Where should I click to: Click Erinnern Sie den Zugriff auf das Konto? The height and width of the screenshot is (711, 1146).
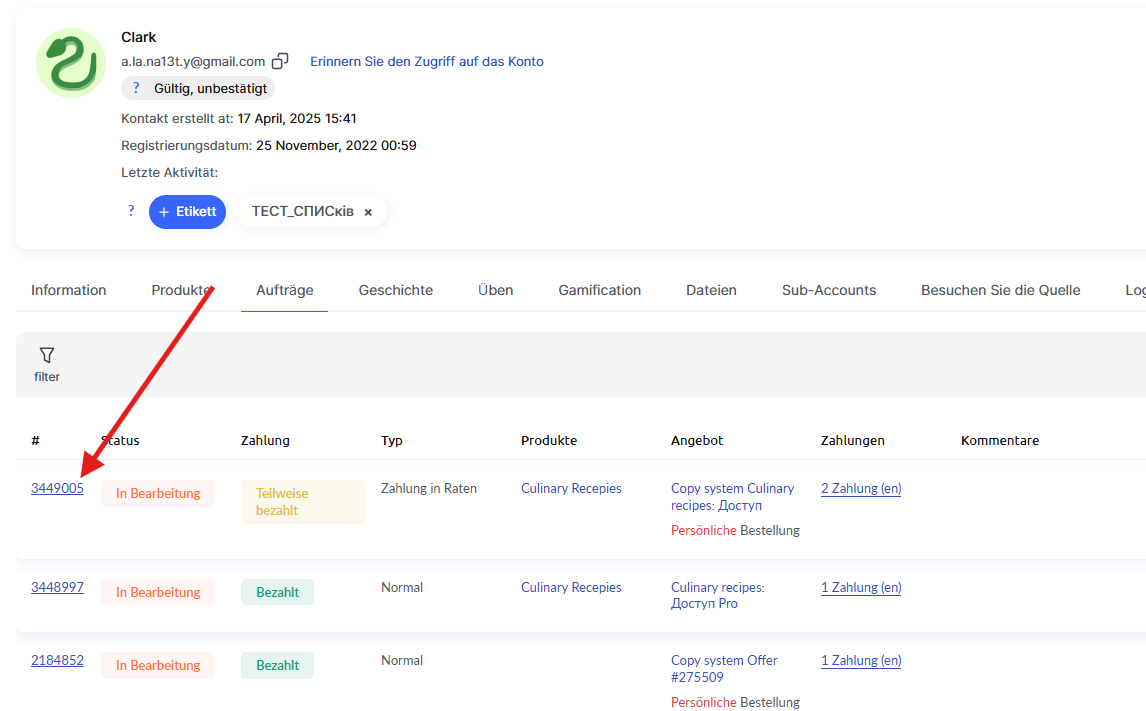coord(426,61)
